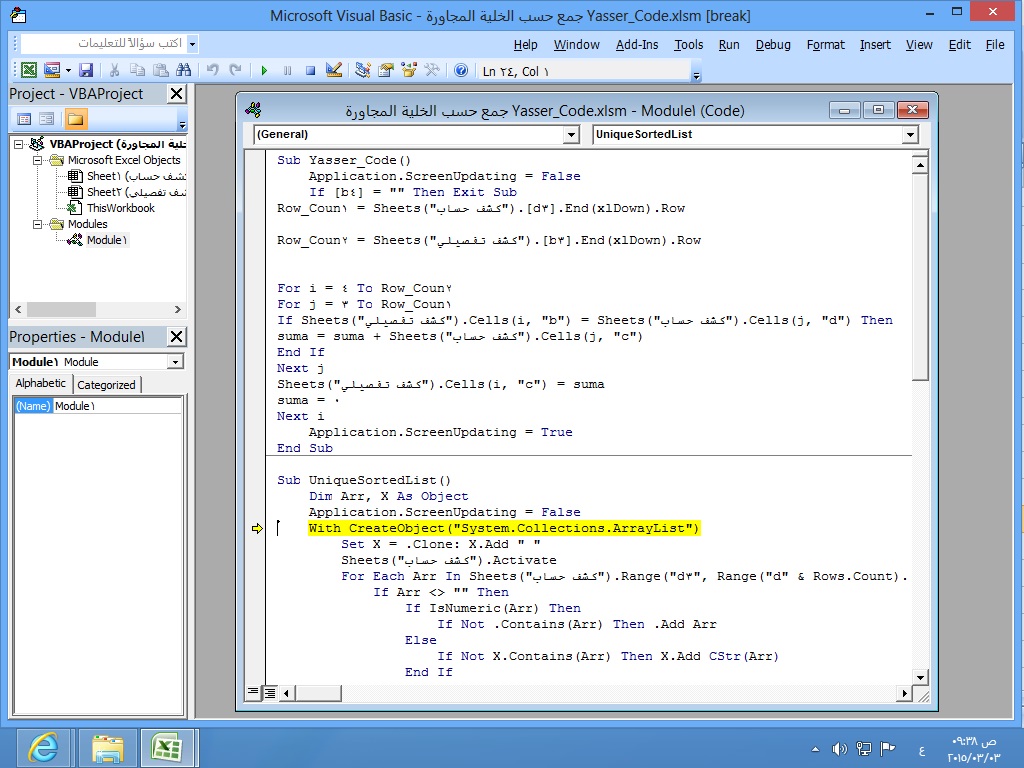Image resolution: width=1024 pixels, height=768 pixels.
Task: Open Object Browser toolbar icon
Action: pyautogui.click(x=409, y=71)
